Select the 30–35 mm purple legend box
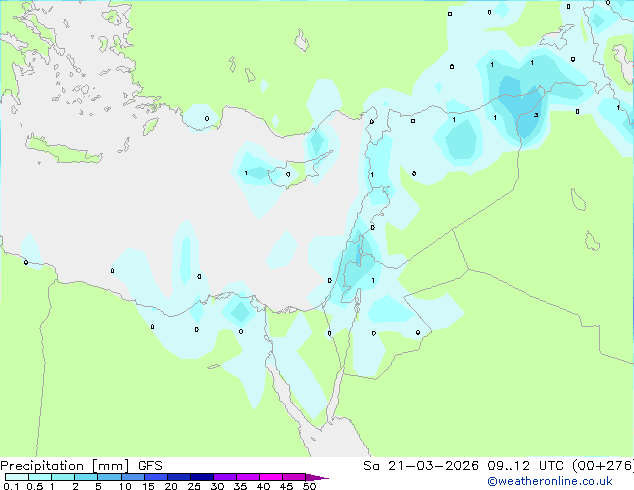This screenshot has width=634, height=490. (225, 477)
